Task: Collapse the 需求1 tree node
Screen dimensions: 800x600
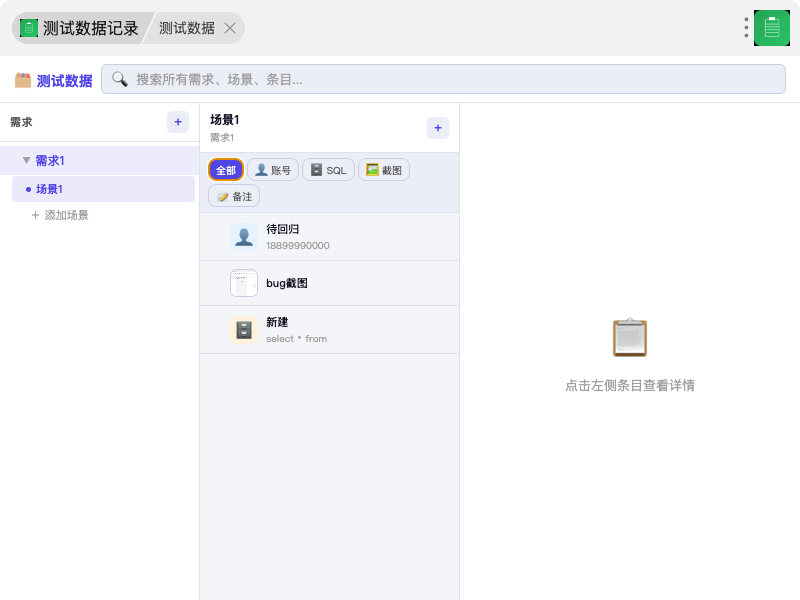Action: coord(26,160)
